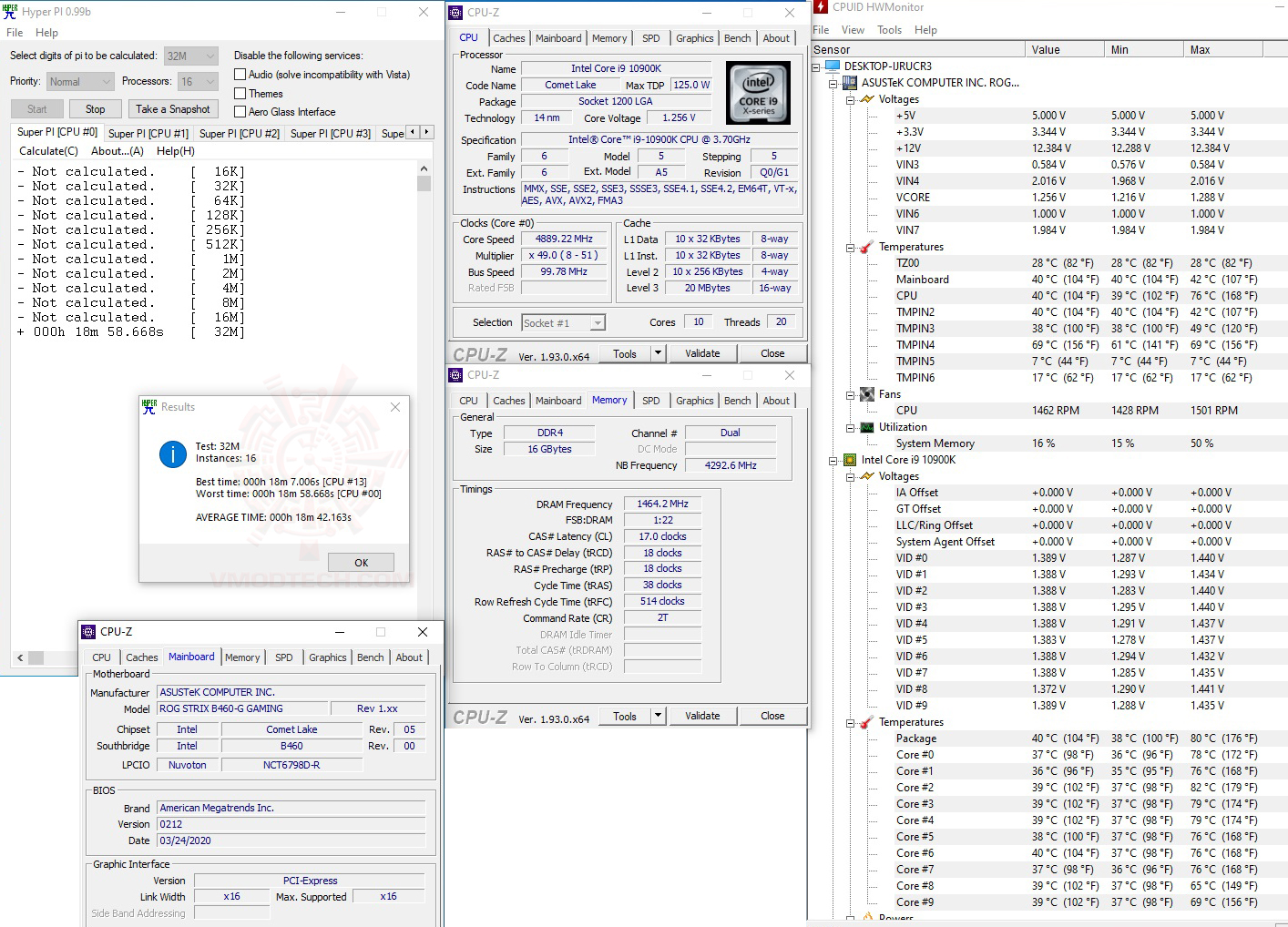Image resolution: width=1288 pixels, height=927 pixels.
Task: Click the Core Speed 4889.22 MHz field
Action: 564,239
